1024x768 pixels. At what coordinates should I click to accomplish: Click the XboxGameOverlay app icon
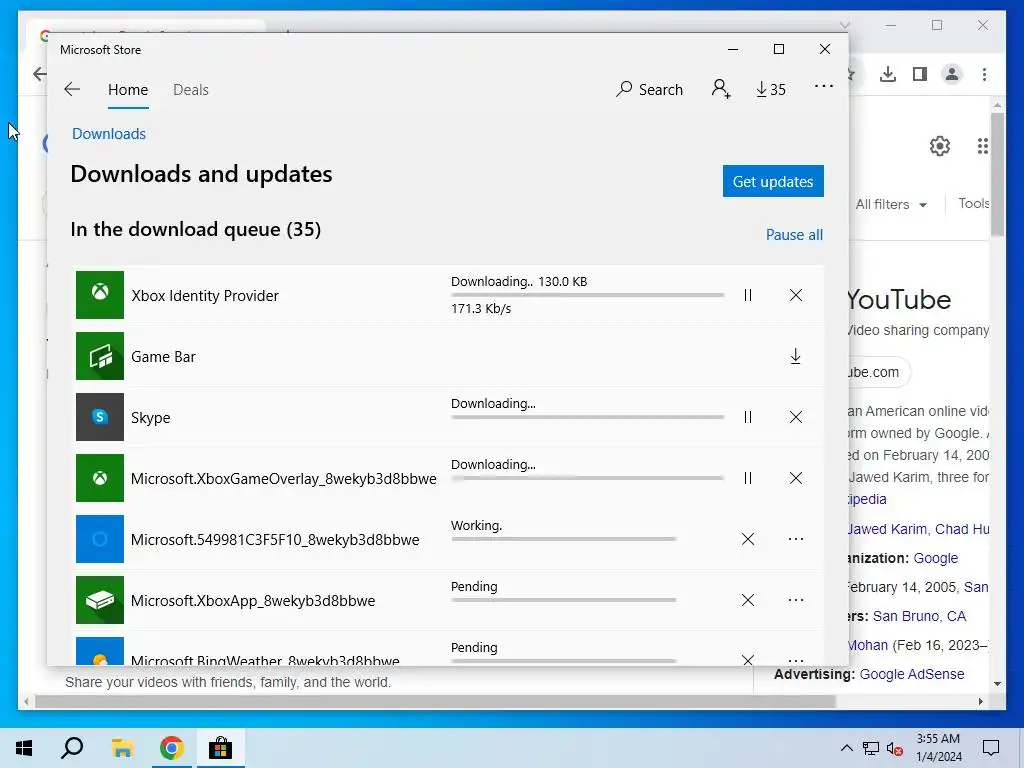click(100, 478)
